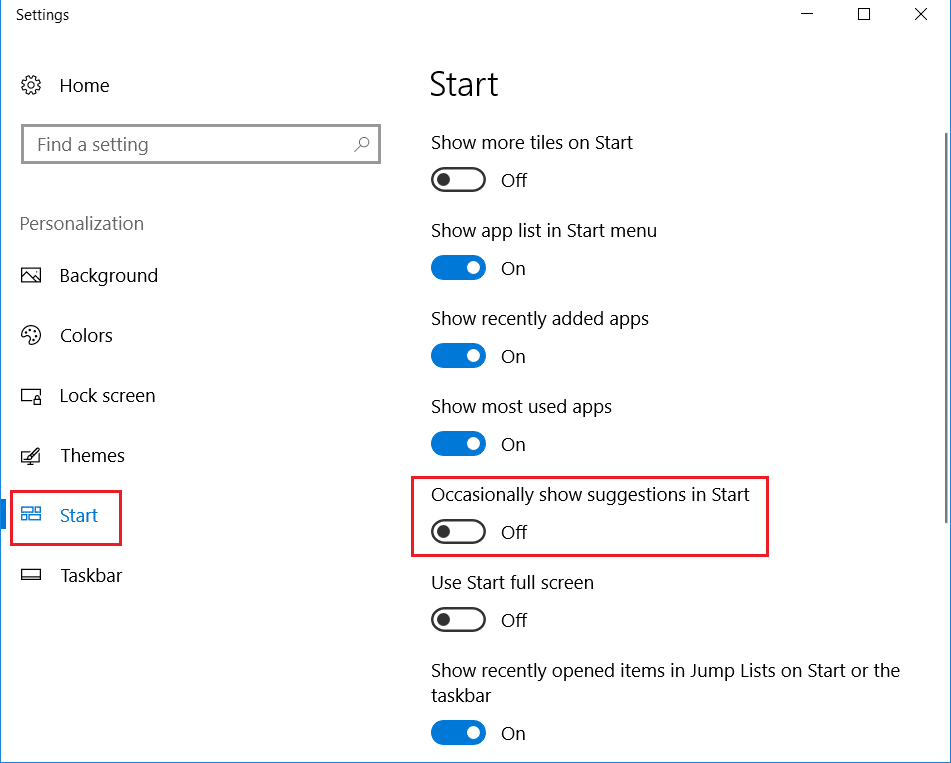
Task: Turn off Show app list toggle
Action: coord(458,268)
